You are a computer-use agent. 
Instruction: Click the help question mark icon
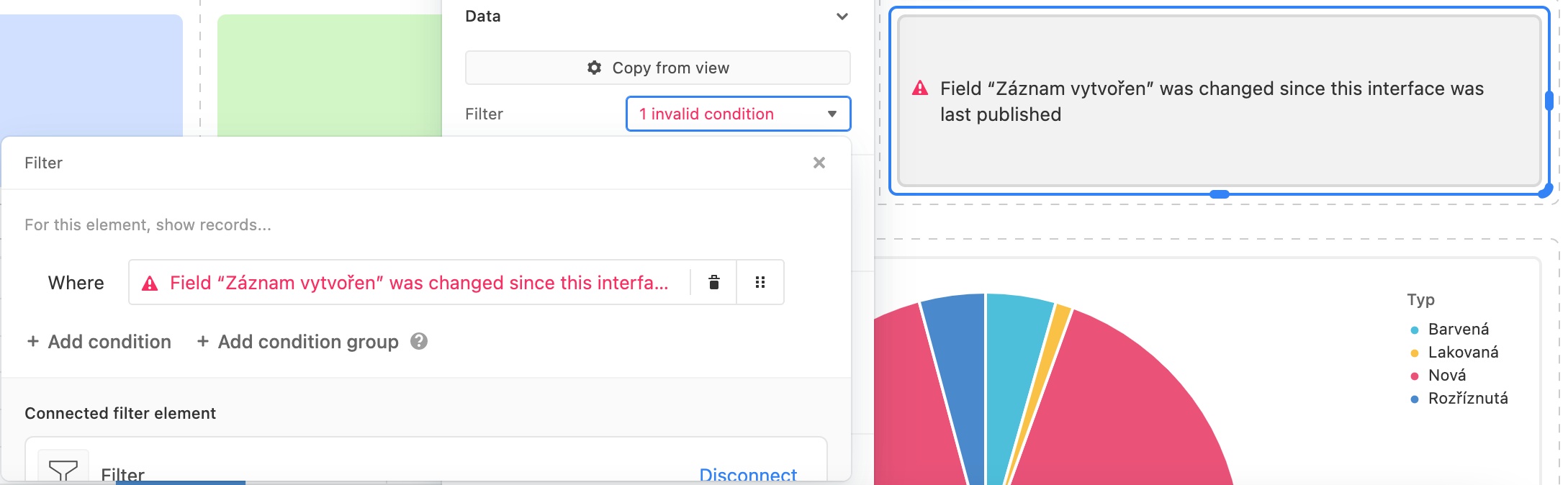[x=419, y=341]
